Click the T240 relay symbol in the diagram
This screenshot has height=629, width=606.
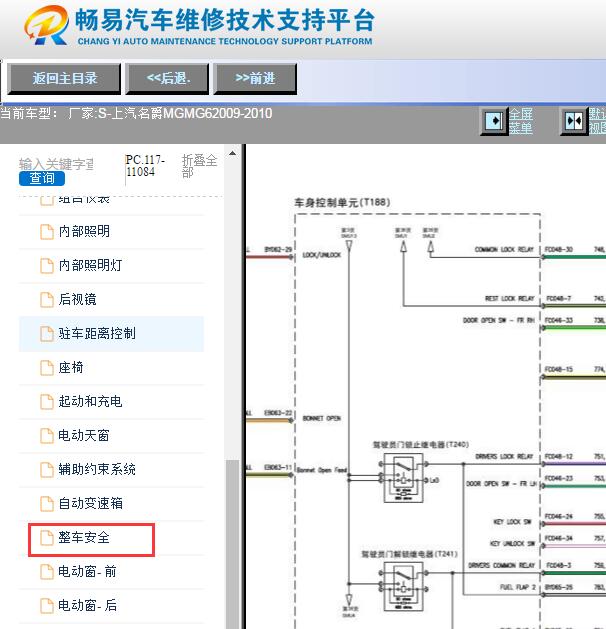tap(403, 478)
